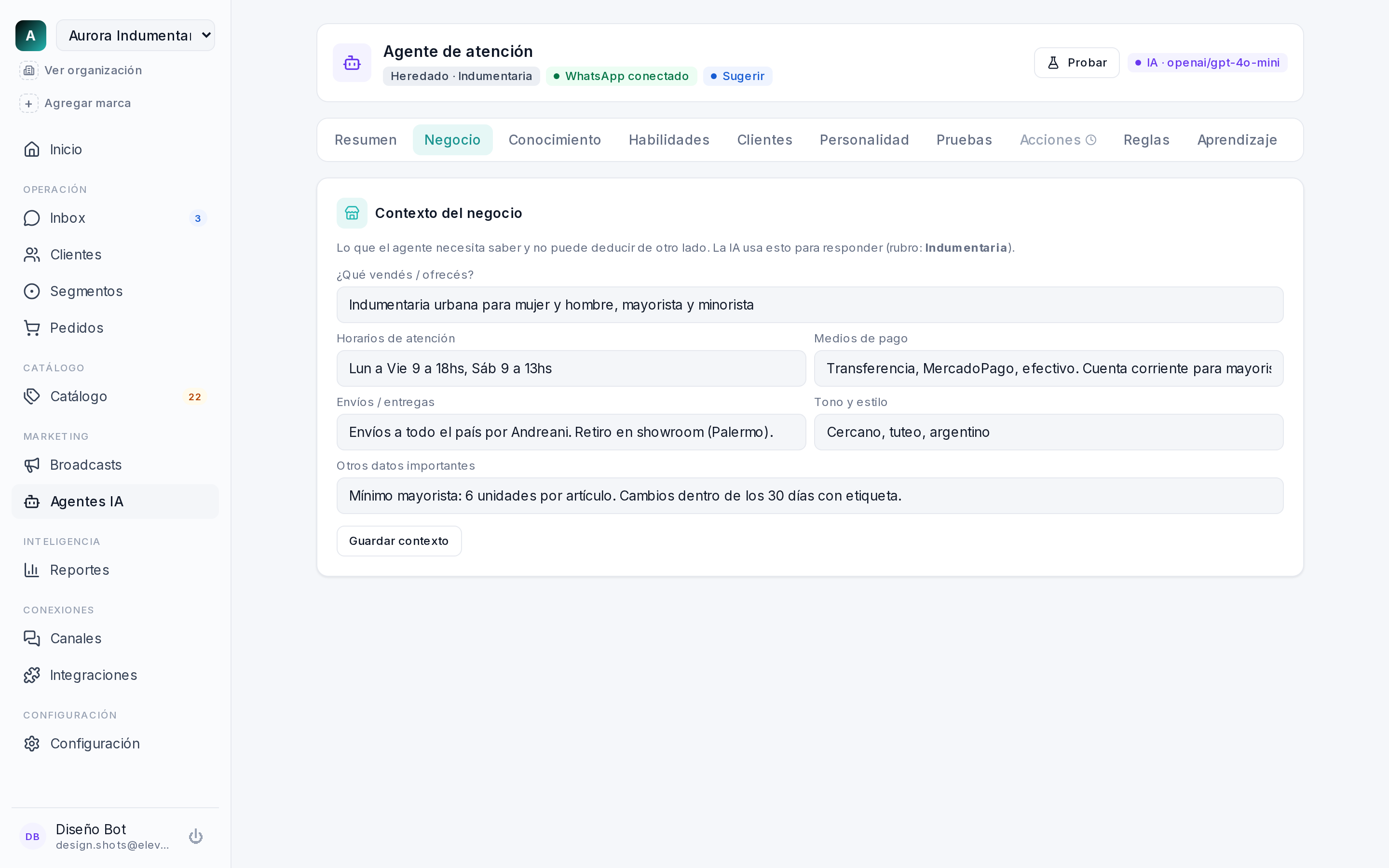Screen dimensions: 1389x868
Task: Open the Clientes tab of the agent
Action: 764,140
